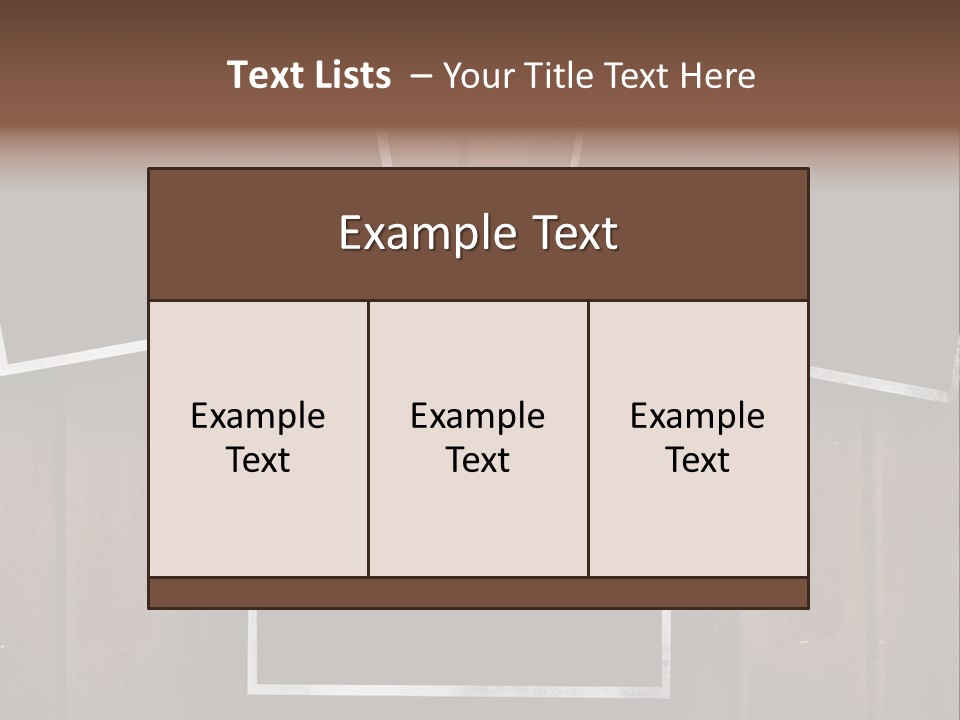Viewport: 960px width, 720px height.
Task: Select the left "Example Text" cell
Action: pos(258,438)
